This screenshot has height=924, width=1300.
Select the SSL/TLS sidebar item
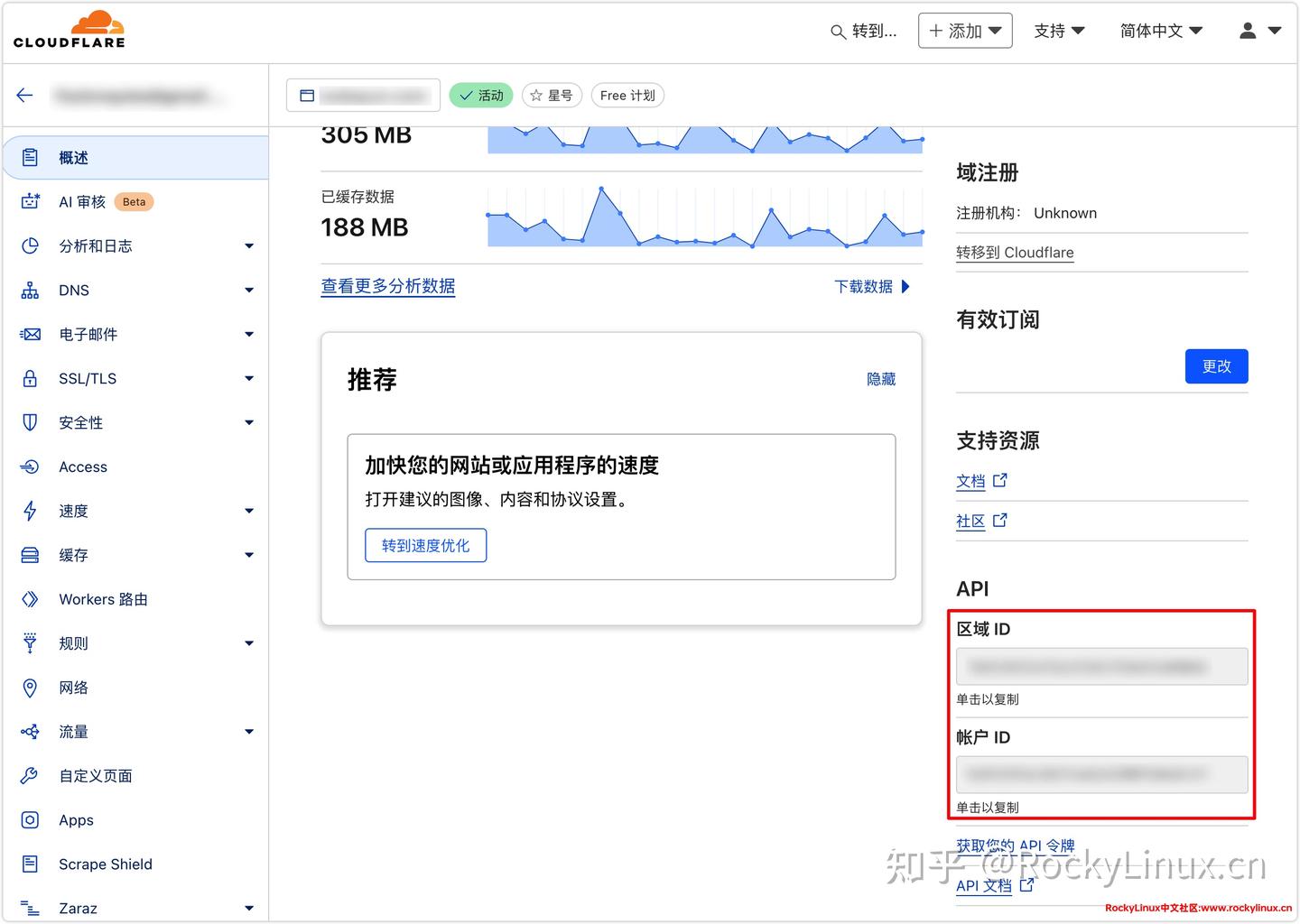87,378
